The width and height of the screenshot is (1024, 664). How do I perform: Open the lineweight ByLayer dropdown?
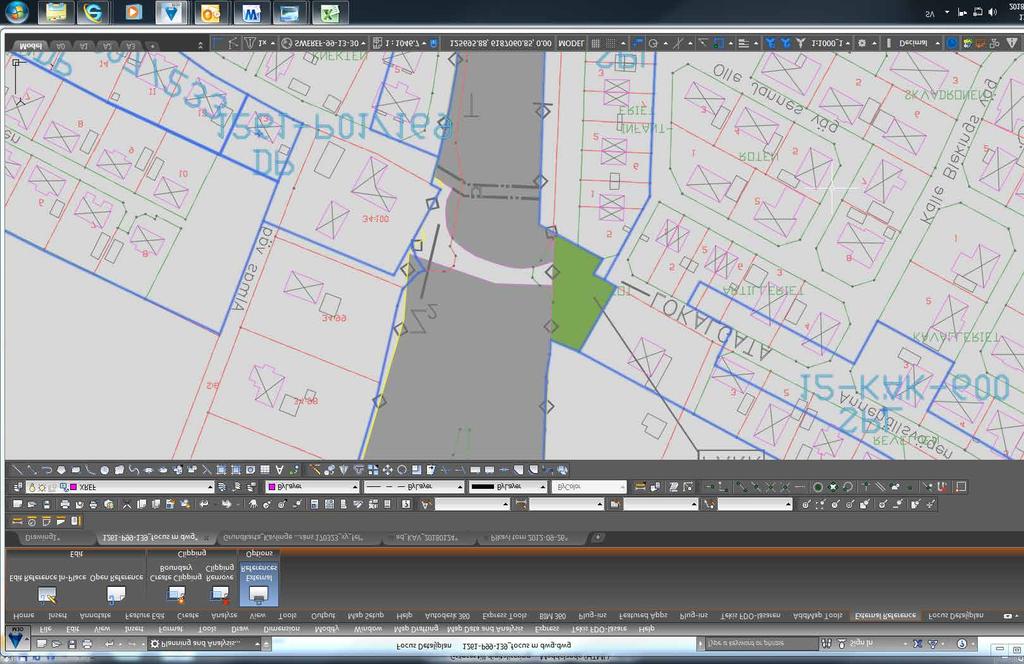[507, 487]
